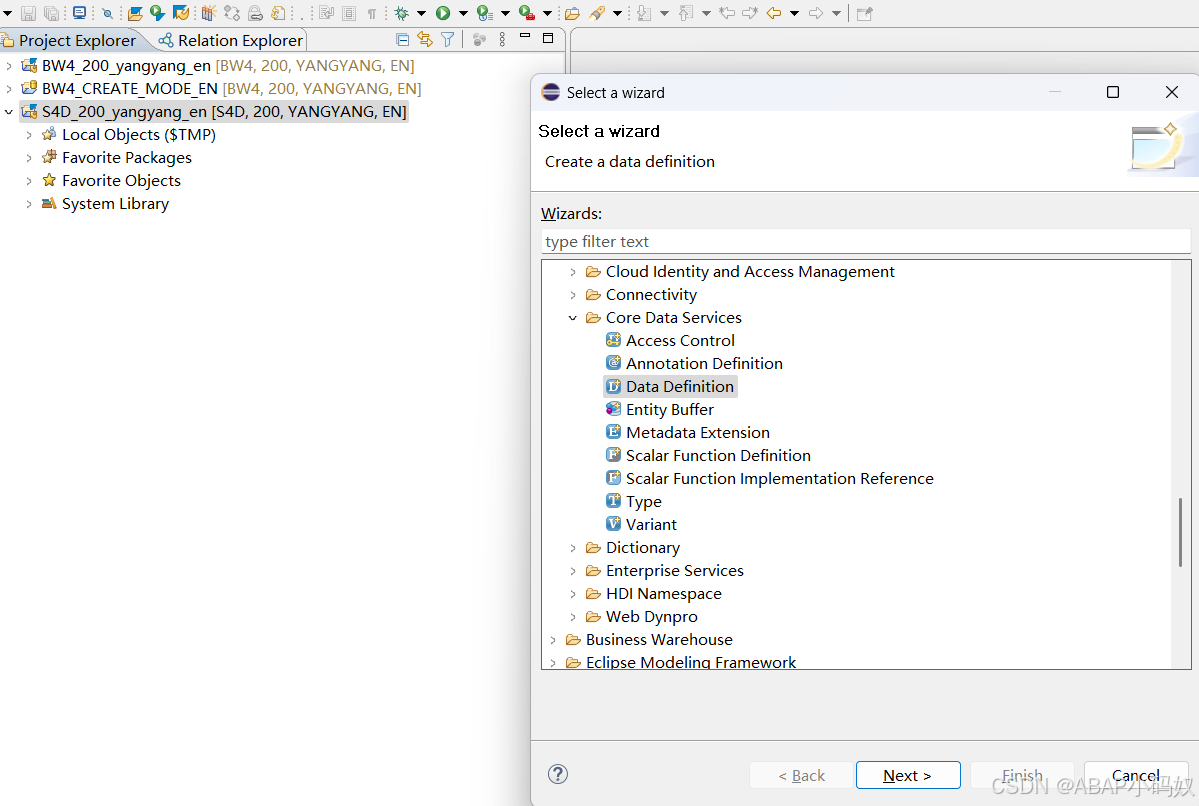Expand the Web Dynpro folder

[573, 616]
